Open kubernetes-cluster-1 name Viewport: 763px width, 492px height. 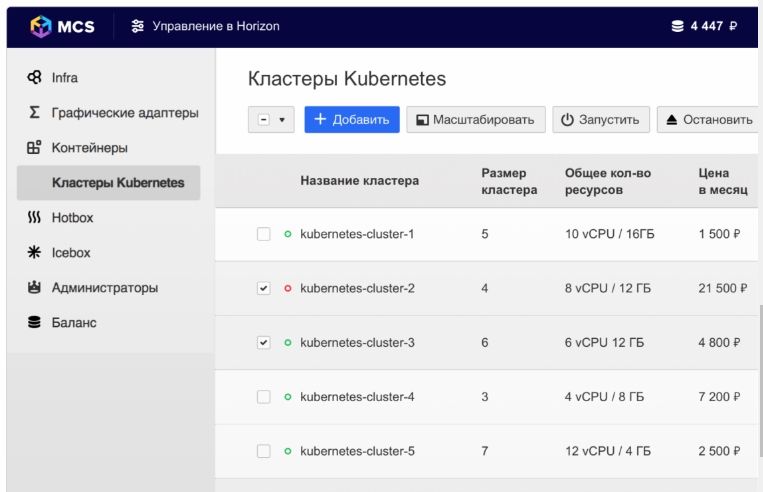tap(357, 234)
